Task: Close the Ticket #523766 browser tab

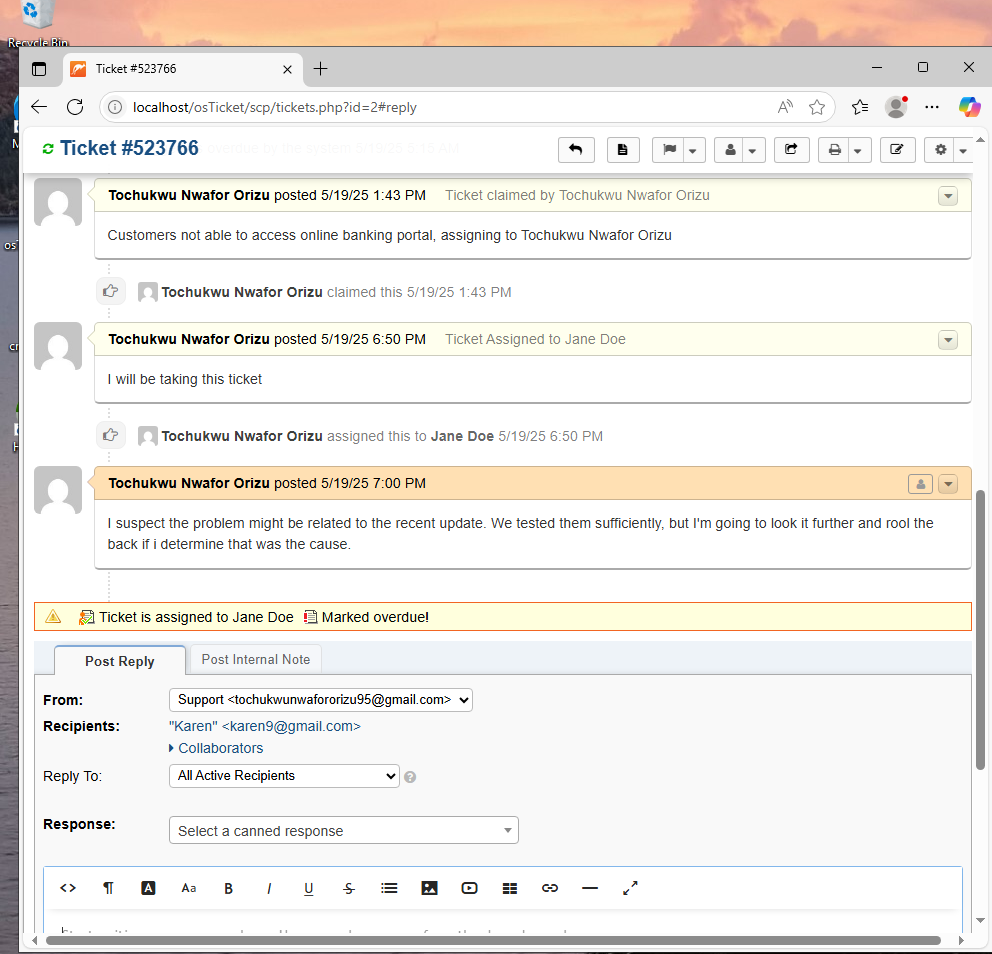Action: coord(287,69)
